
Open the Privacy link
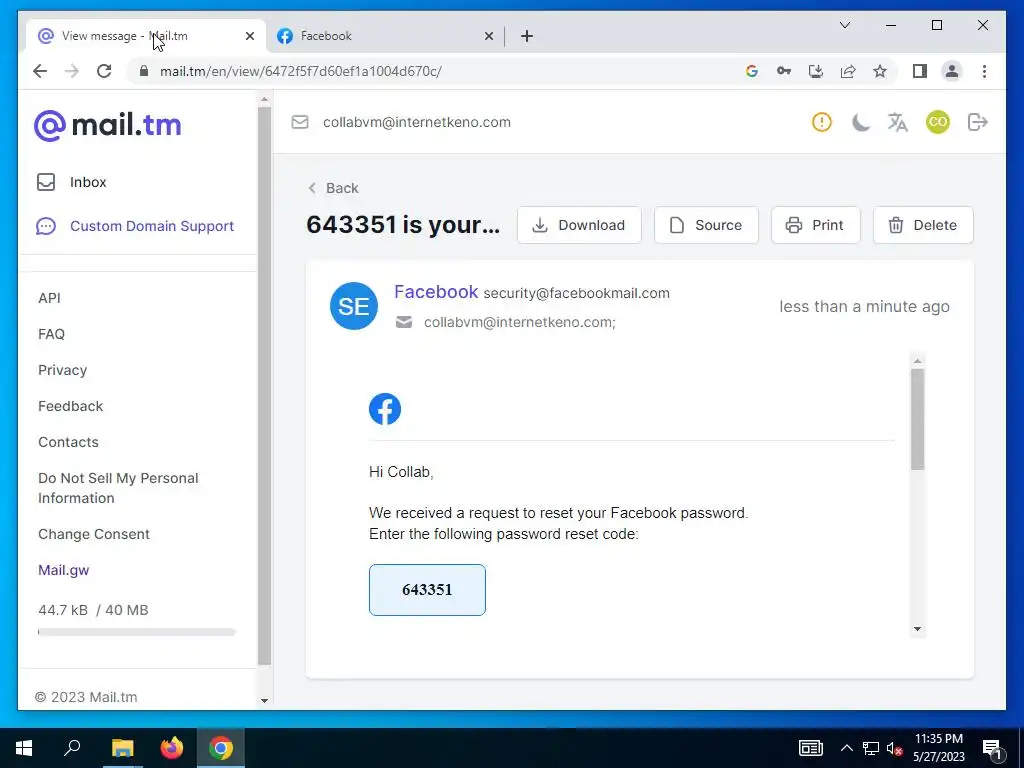[62, 370]
